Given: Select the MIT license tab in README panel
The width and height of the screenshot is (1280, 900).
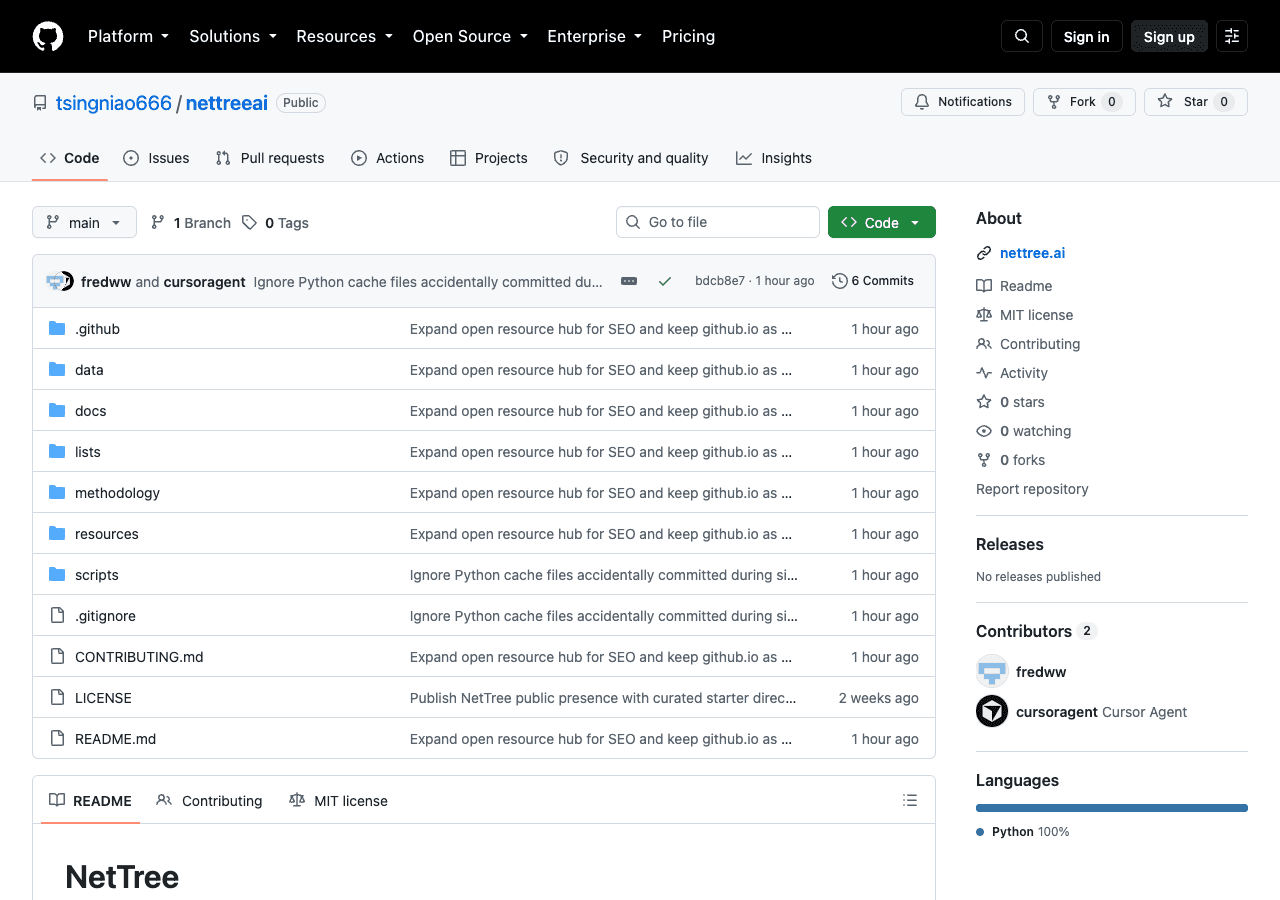Looking at the screenshot, I should (x=338, y=800).
